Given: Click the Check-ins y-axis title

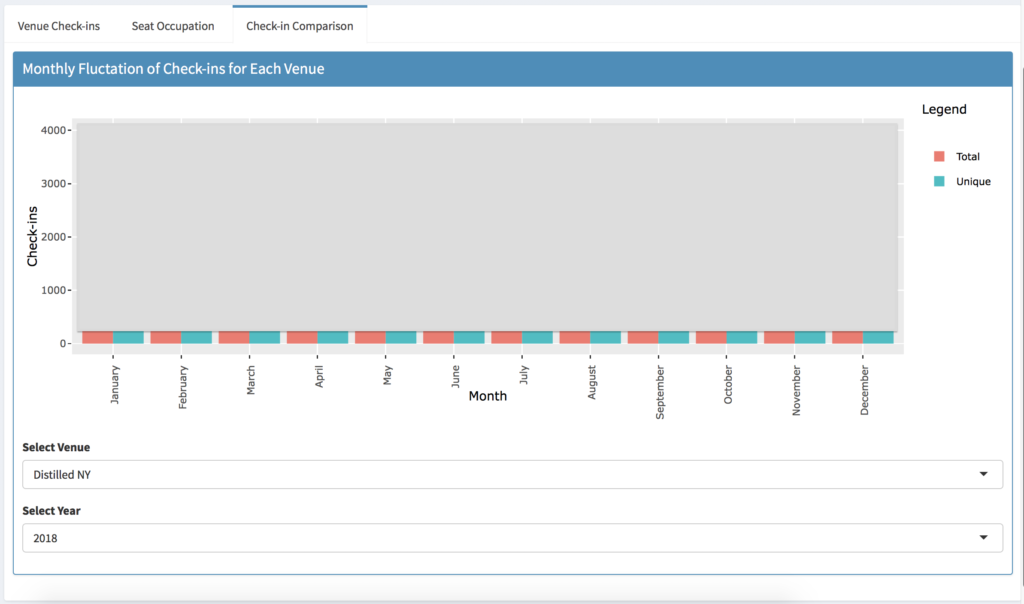Looking at the screenshot, I should click(x=33, y=236).
